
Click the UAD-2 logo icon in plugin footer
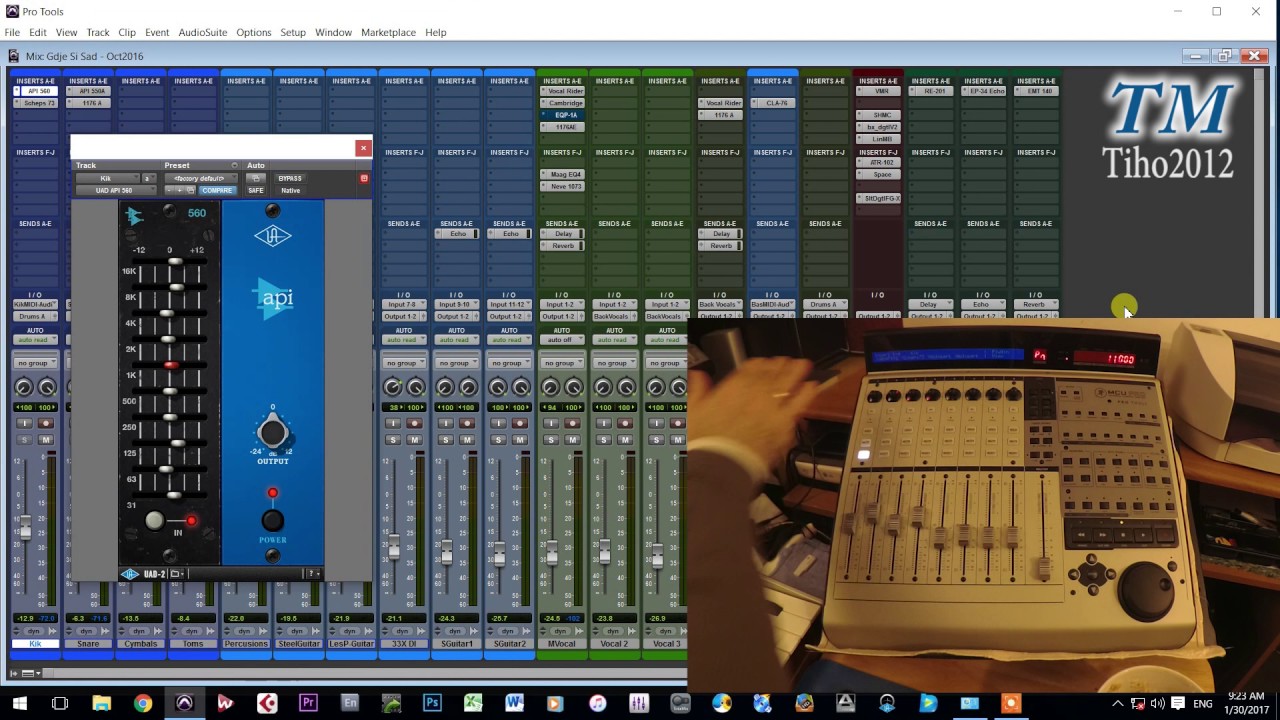click(x=130, y=574)
